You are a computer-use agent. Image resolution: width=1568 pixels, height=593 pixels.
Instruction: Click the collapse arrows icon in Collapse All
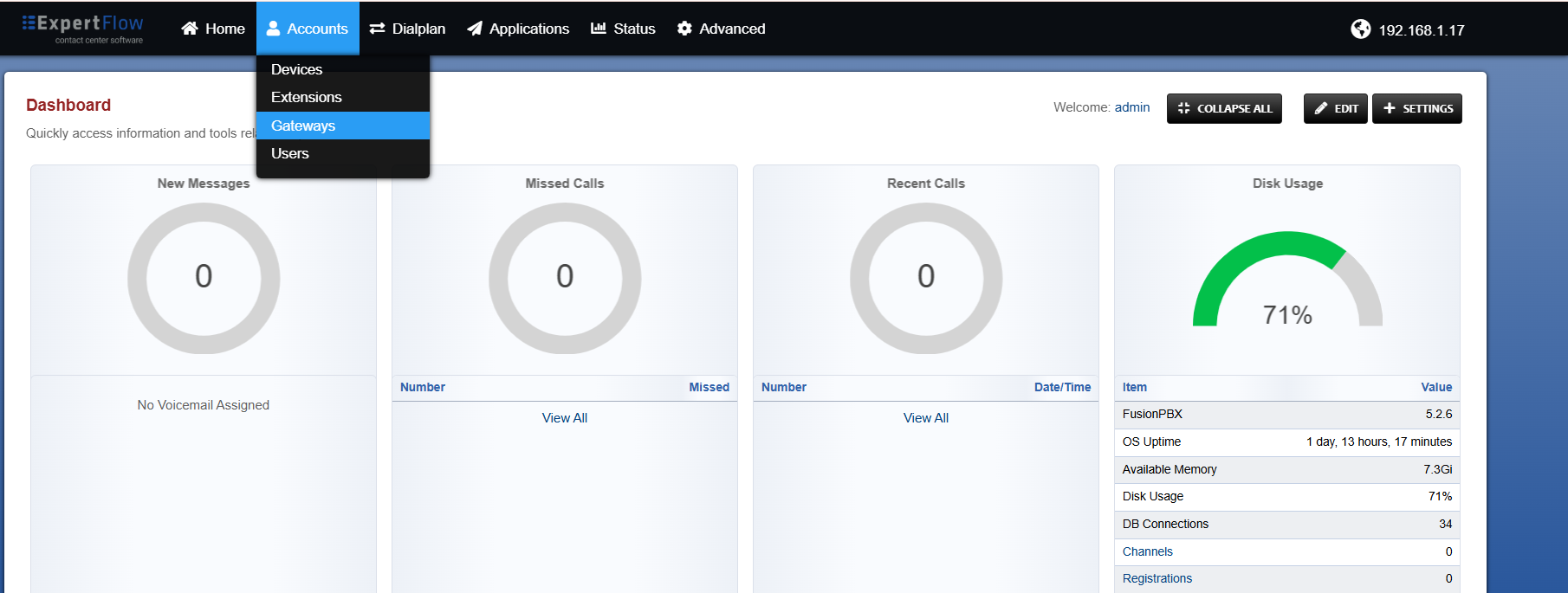1183,108
